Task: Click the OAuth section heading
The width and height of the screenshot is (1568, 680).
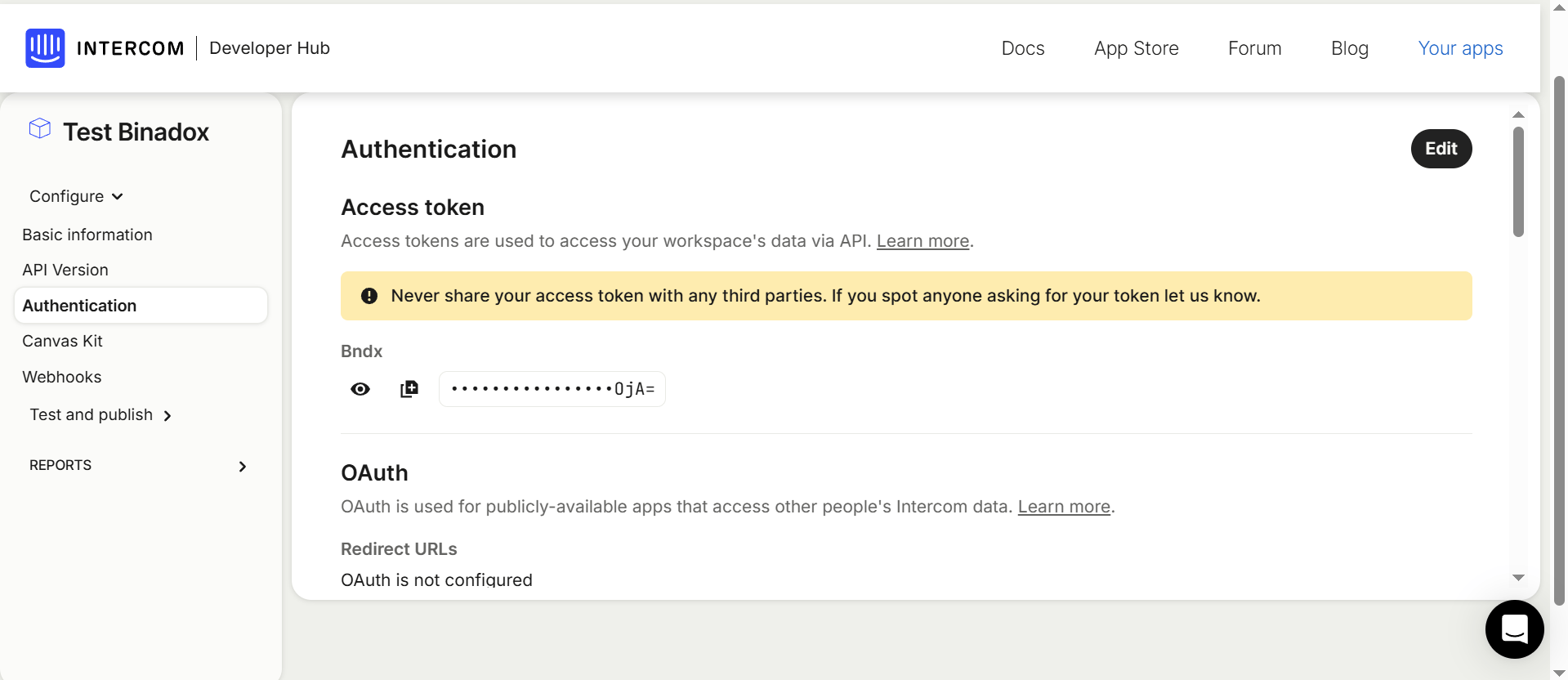Action: 374,473
